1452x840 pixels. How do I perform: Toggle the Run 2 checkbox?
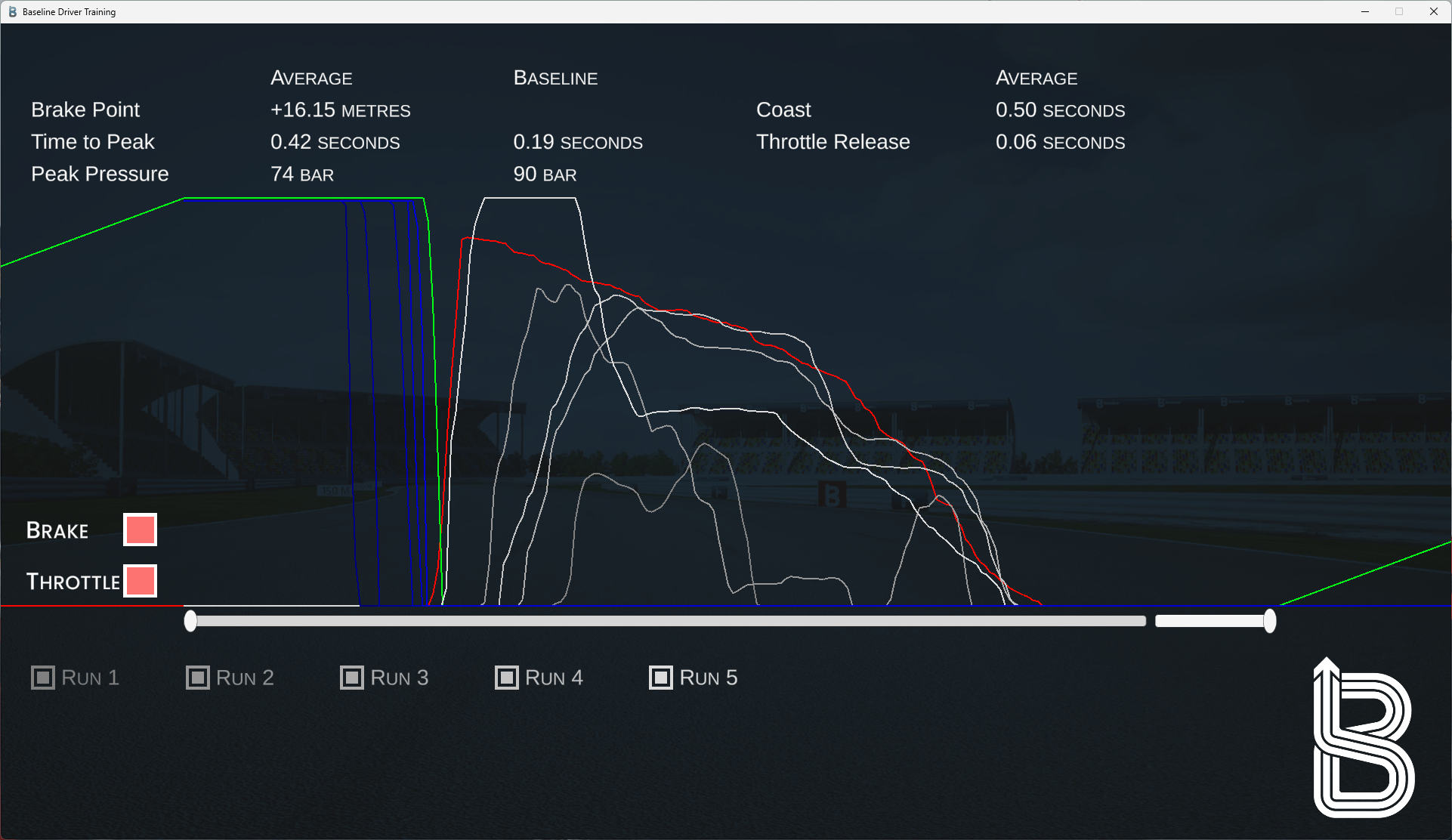click(197, 678)
